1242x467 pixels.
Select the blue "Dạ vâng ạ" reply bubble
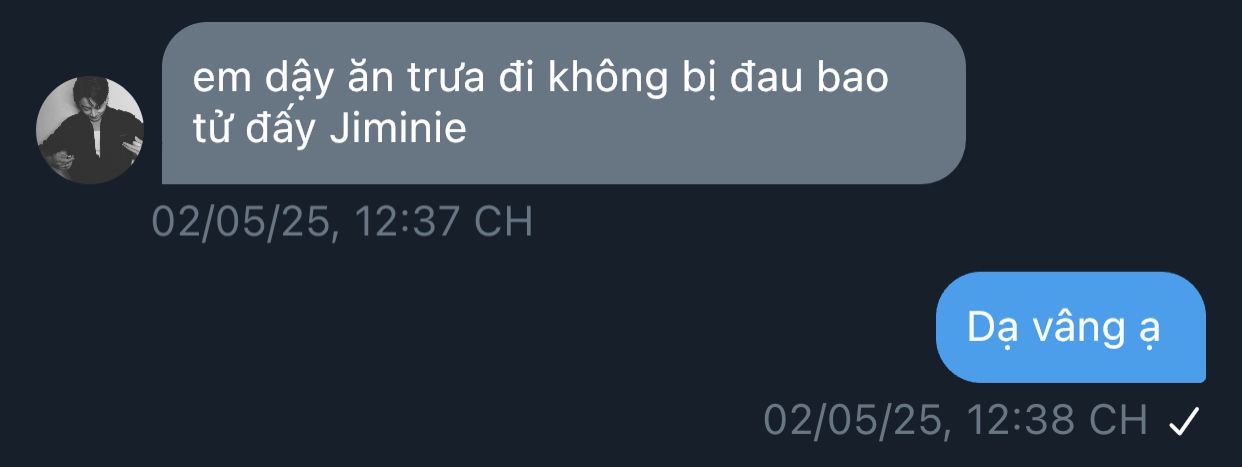click(1070, 327)
